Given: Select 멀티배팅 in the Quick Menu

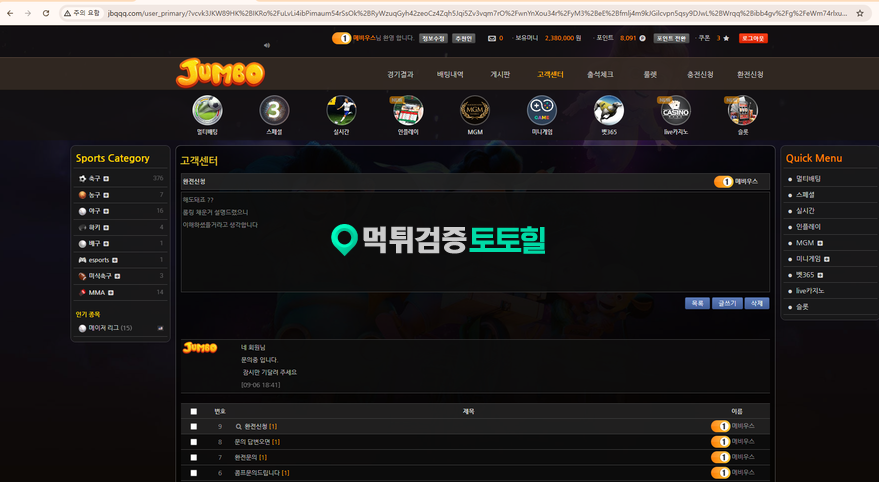Looking at the screenshot, I should pos(808,179).
